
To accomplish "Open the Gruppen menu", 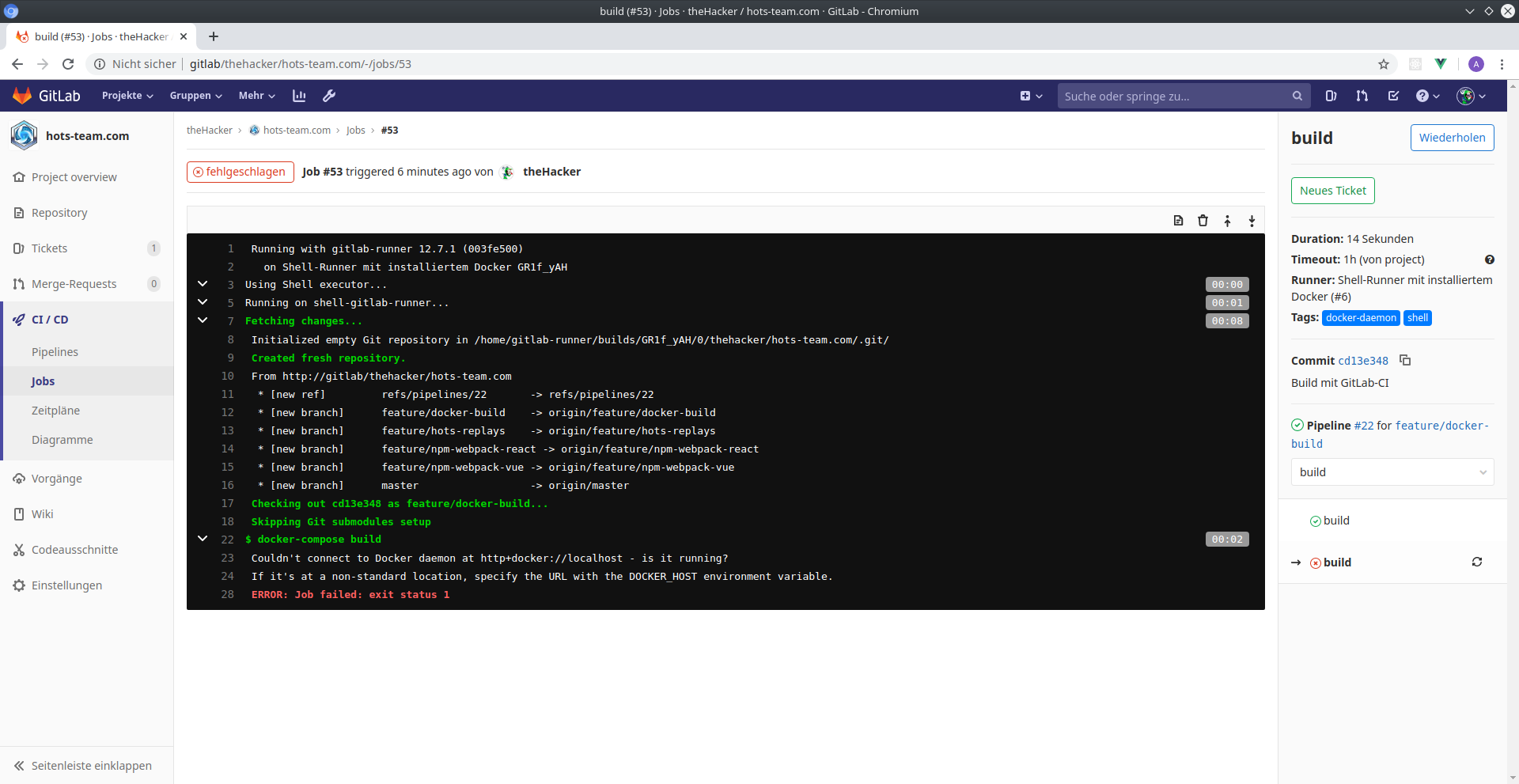I will [195, 96].
